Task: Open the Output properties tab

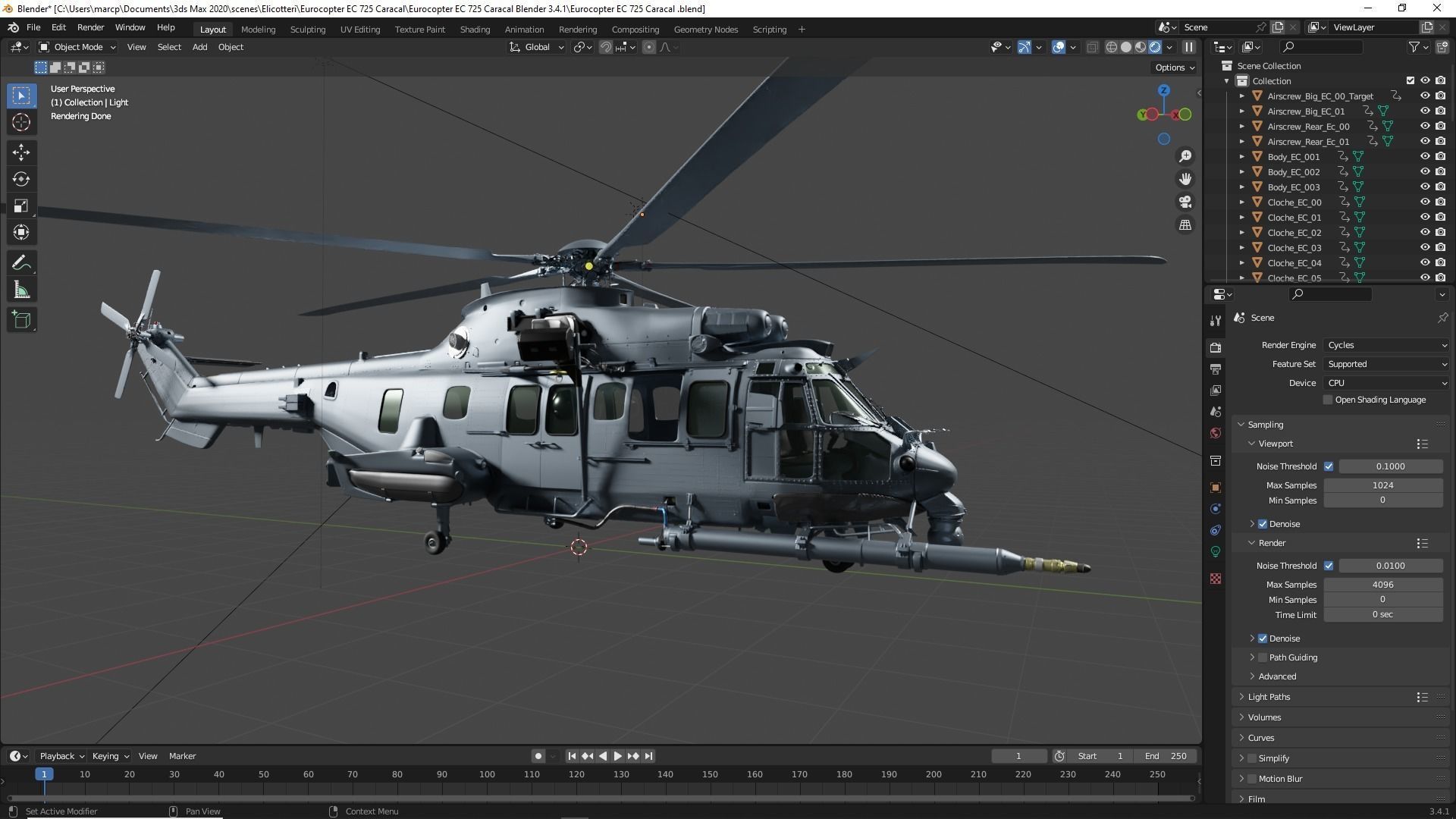Action: point(1216,369)
